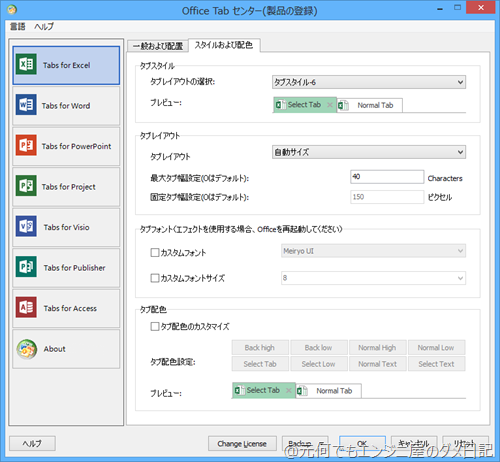
Task: Click the Backup button
Action: tap(305, 443)
